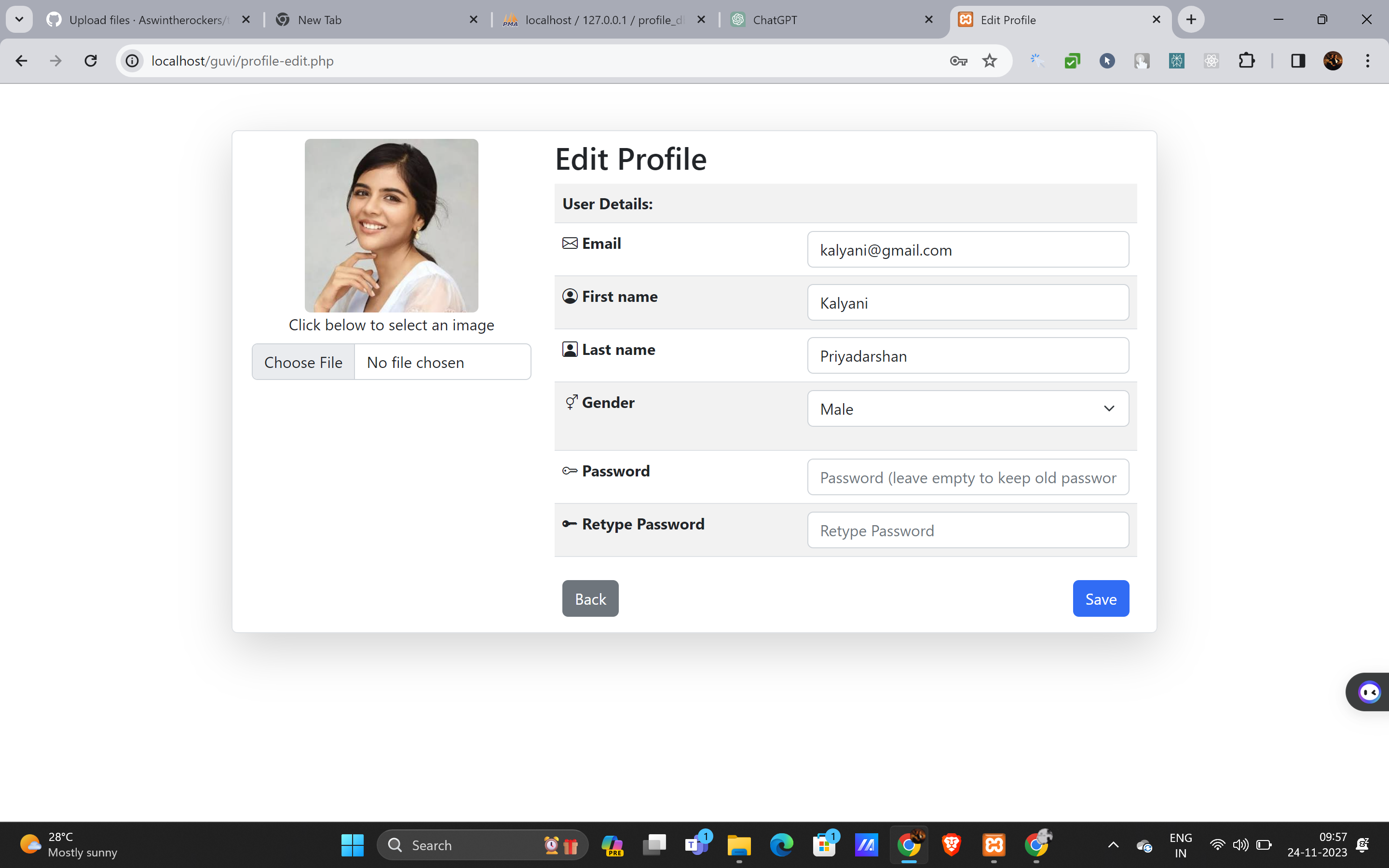Image resolution: width=1389 pixels, height=868 pixels.
Task: Open Chrome three-dot menu
Action: click(x=1368, y=61)
